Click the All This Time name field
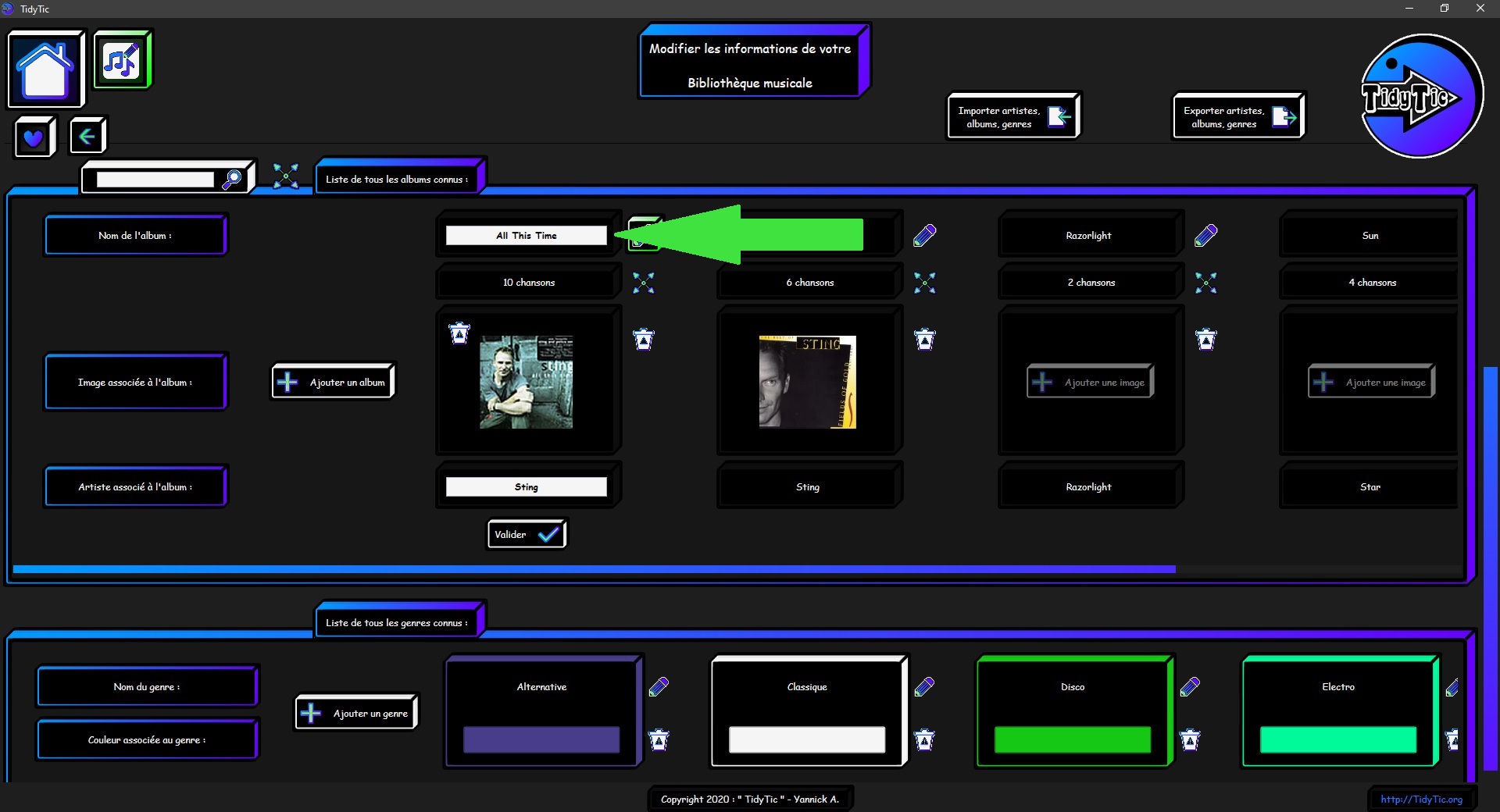 click(x=526, y=235)
